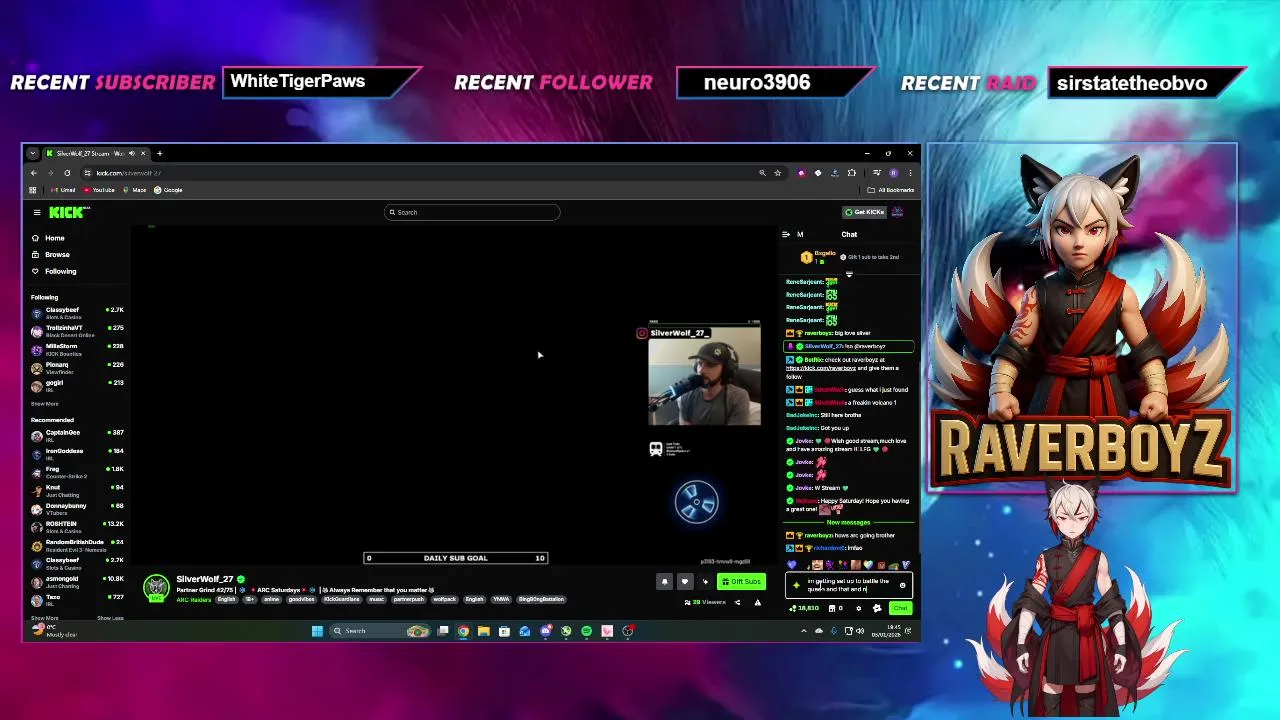
Task: Open Donnaybunny recommended channel
Action: point(78,508)
